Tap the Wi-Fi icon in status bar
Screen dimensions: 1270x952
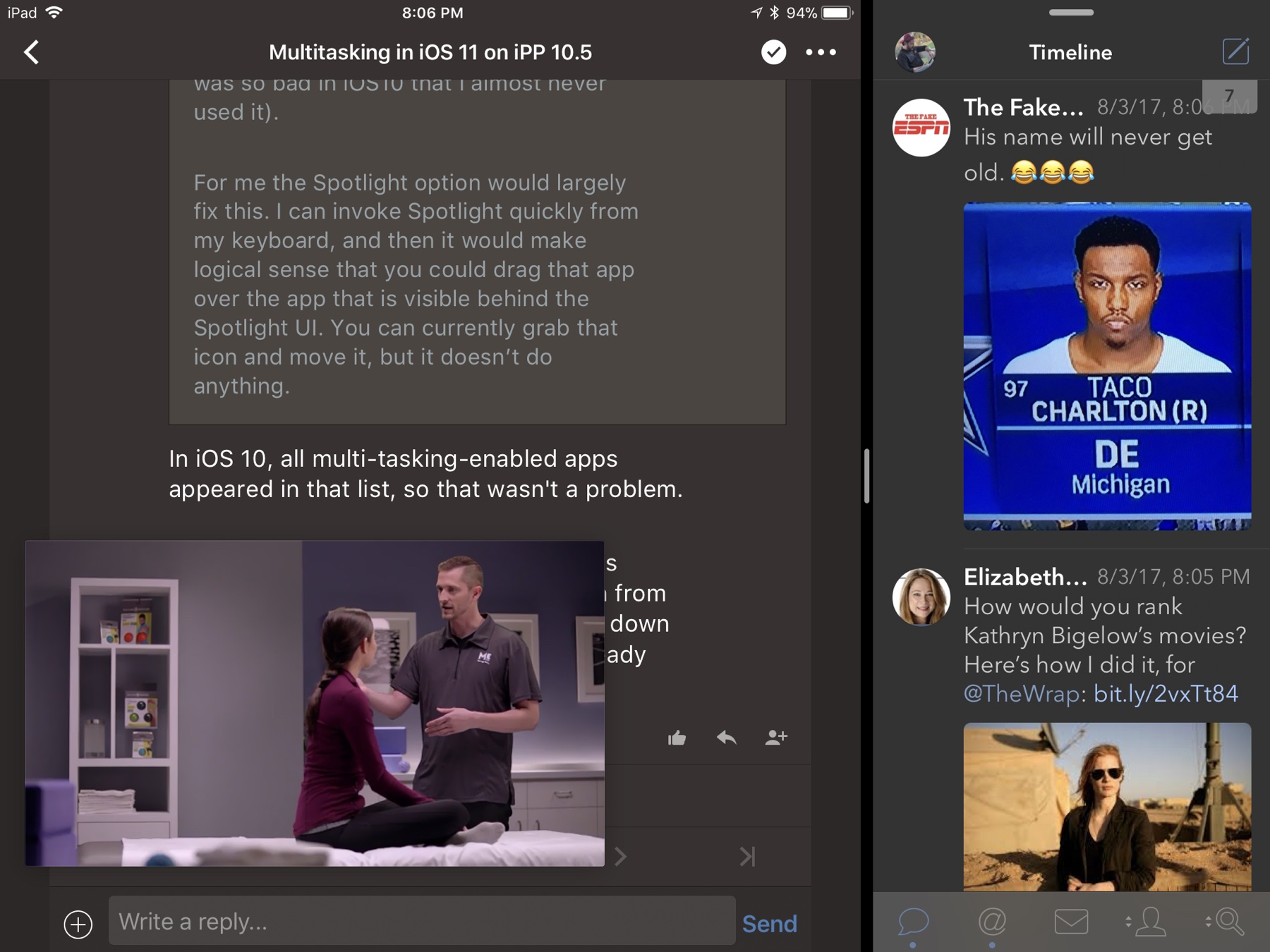coord(54,13)
